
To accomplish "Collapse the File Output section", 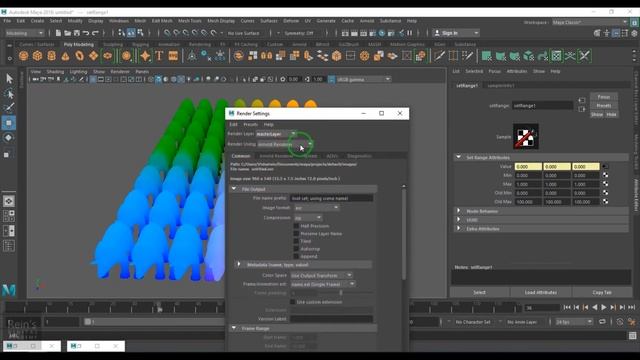I will point(234,189).
